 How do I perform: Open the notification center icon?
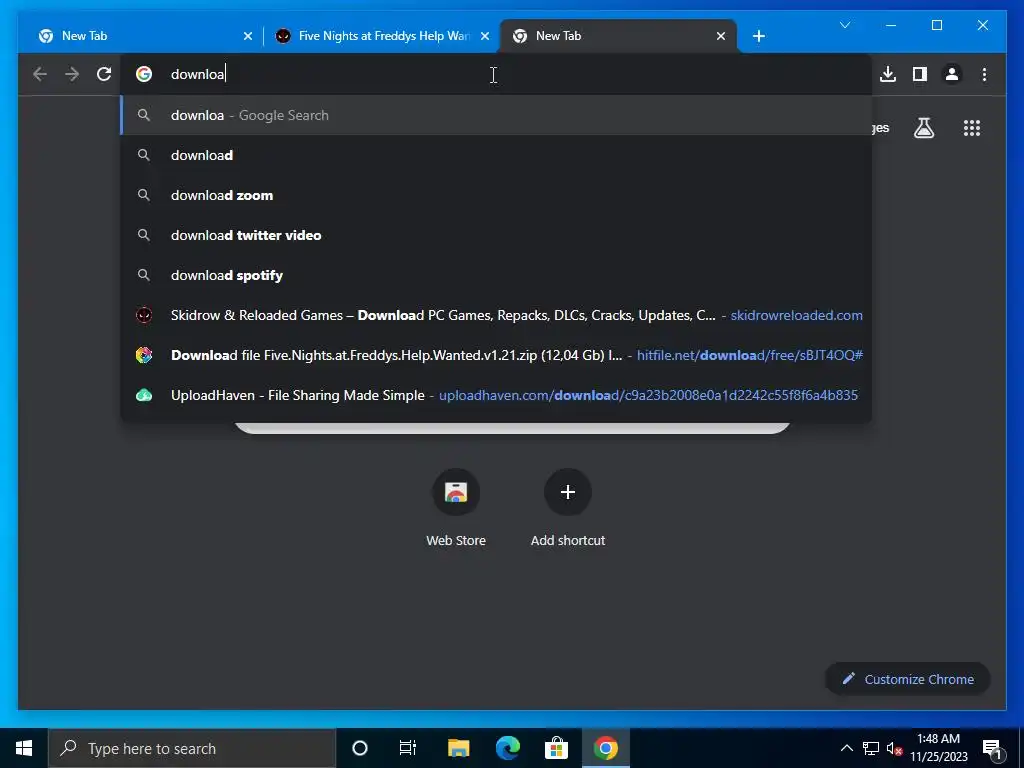992,748
